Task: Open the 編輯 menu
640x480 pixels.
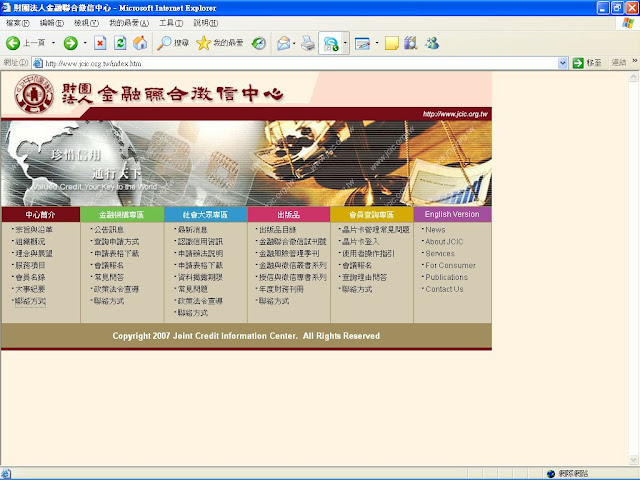Action: [51, 23]
